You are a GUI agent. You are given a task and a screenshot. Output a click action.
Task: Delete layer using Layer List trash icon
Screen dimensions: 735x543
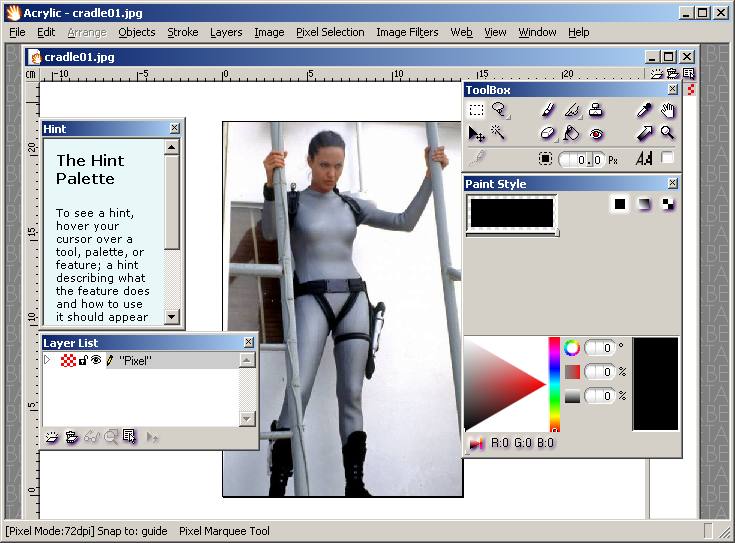pyautogui.click(x=71, y=437)
